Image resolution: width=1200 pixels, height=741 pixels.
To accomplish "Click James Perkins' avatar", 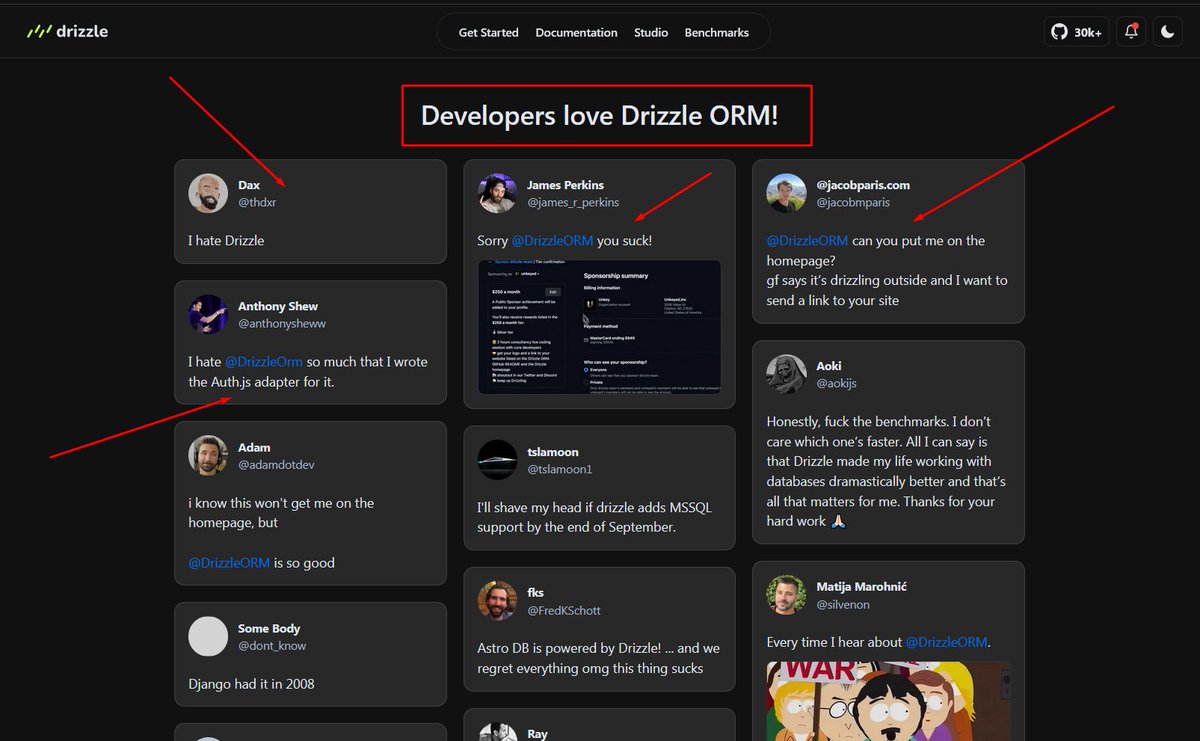I will (x=497, y=193).
